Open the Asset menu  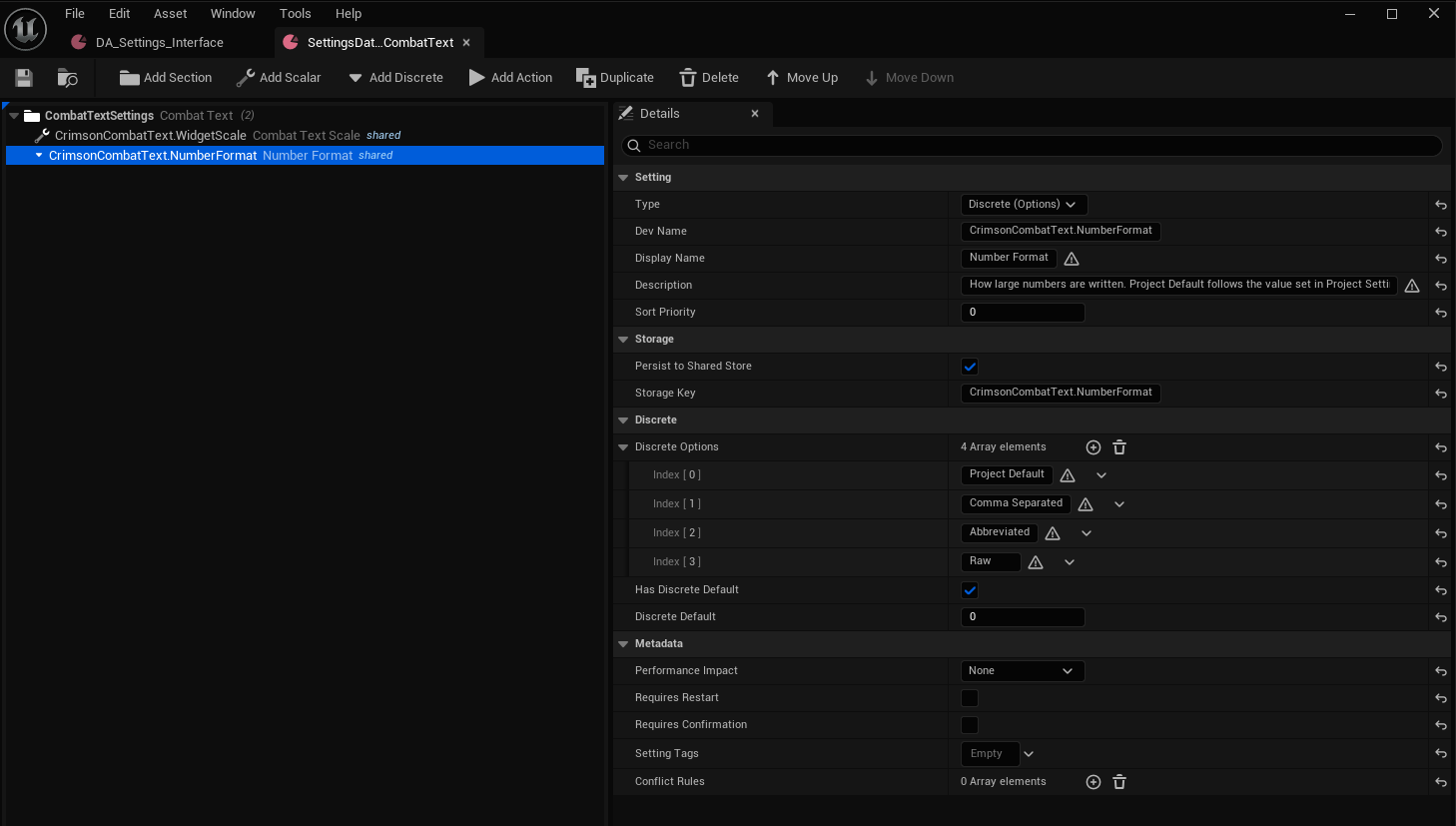click(x=171, y=14)
